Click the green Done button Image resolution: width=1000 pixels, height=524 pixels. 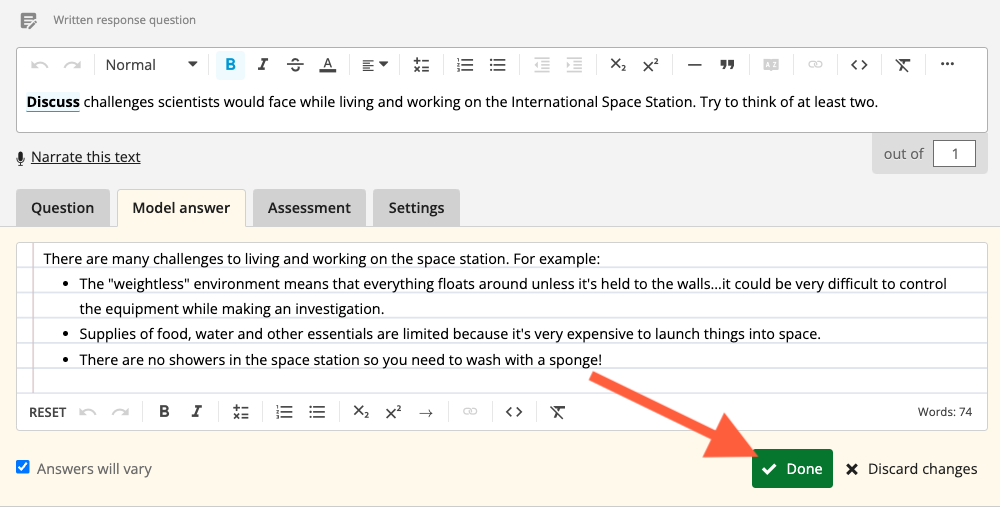pos(792,469)
